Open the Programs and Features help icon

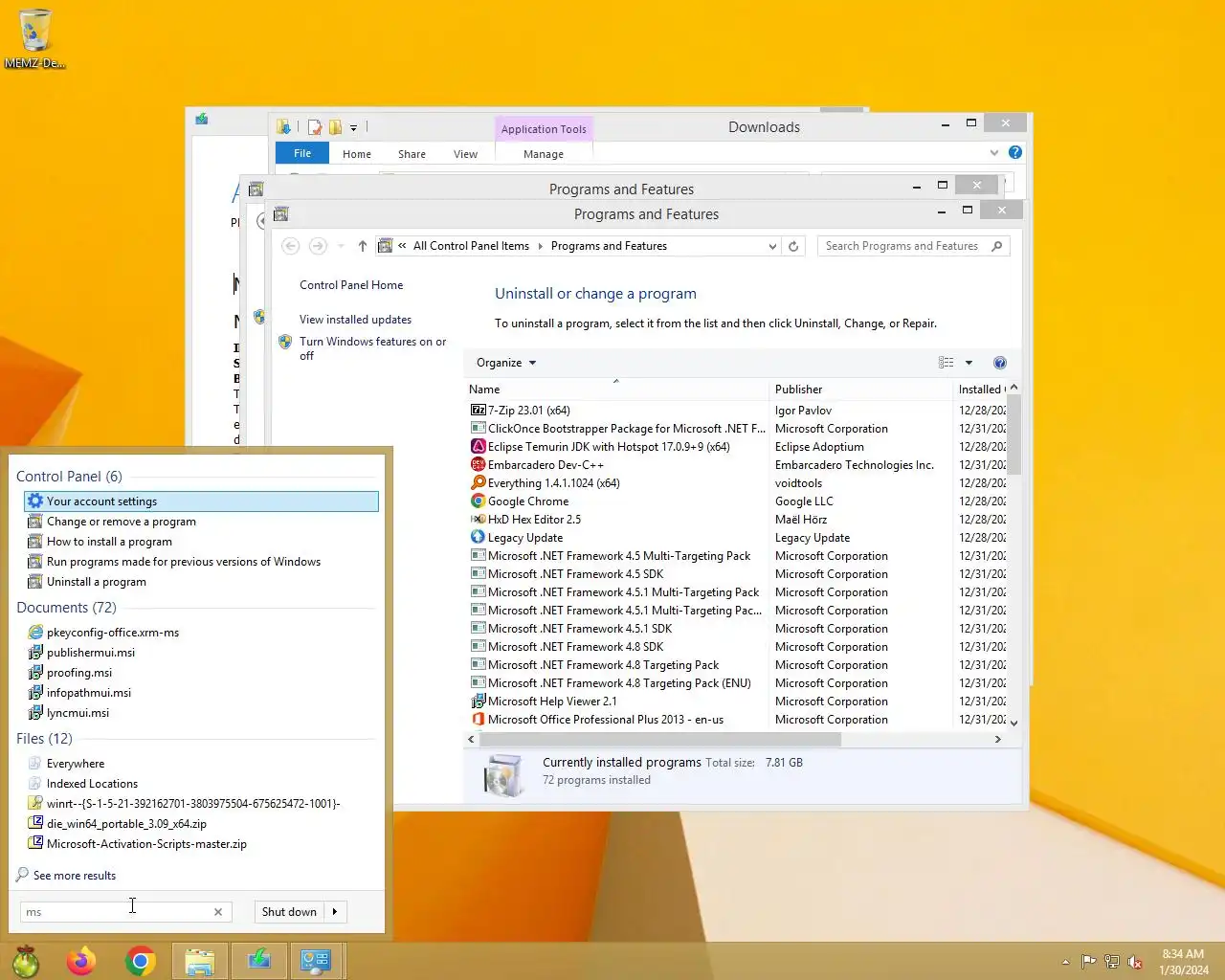tap(1000, 363)
